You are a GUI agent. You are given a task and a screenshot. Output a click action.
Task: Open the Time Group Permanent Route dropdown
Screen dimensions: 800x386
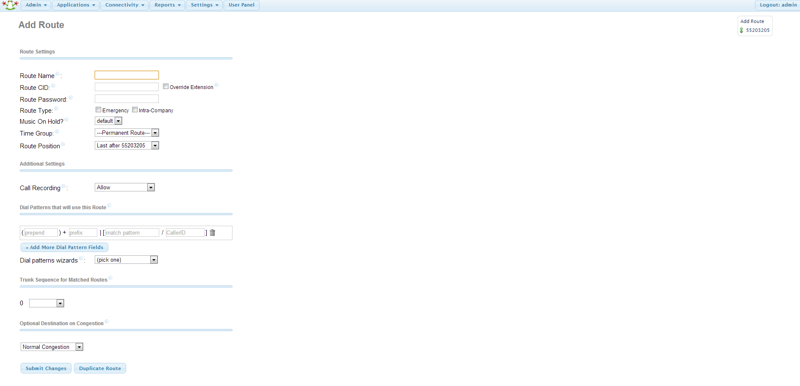127,133
